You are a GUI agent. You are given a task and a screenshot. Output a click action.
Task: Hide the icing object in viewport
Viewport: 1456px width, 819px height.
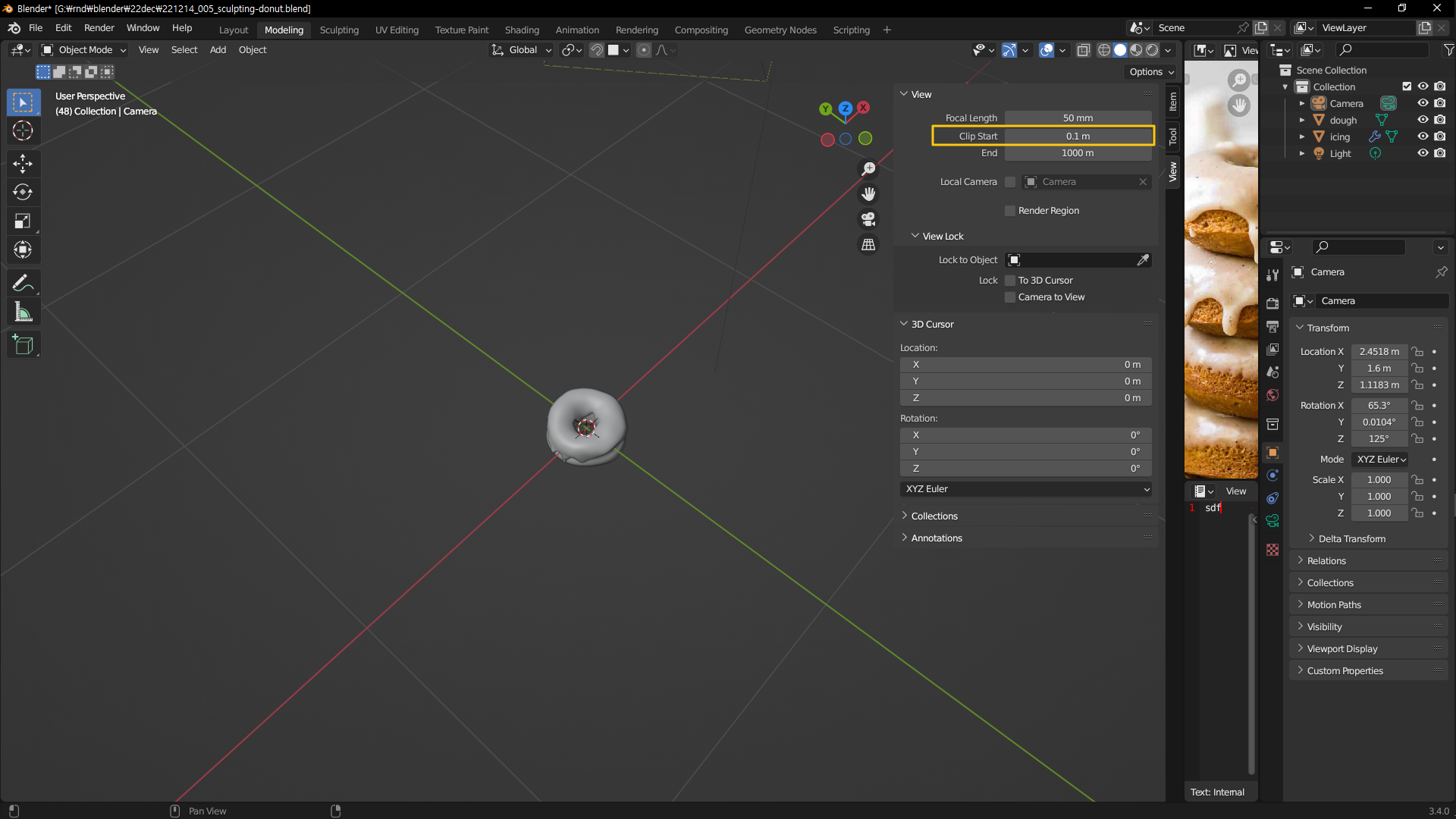pyautogui.click(x=1423, y=136)
